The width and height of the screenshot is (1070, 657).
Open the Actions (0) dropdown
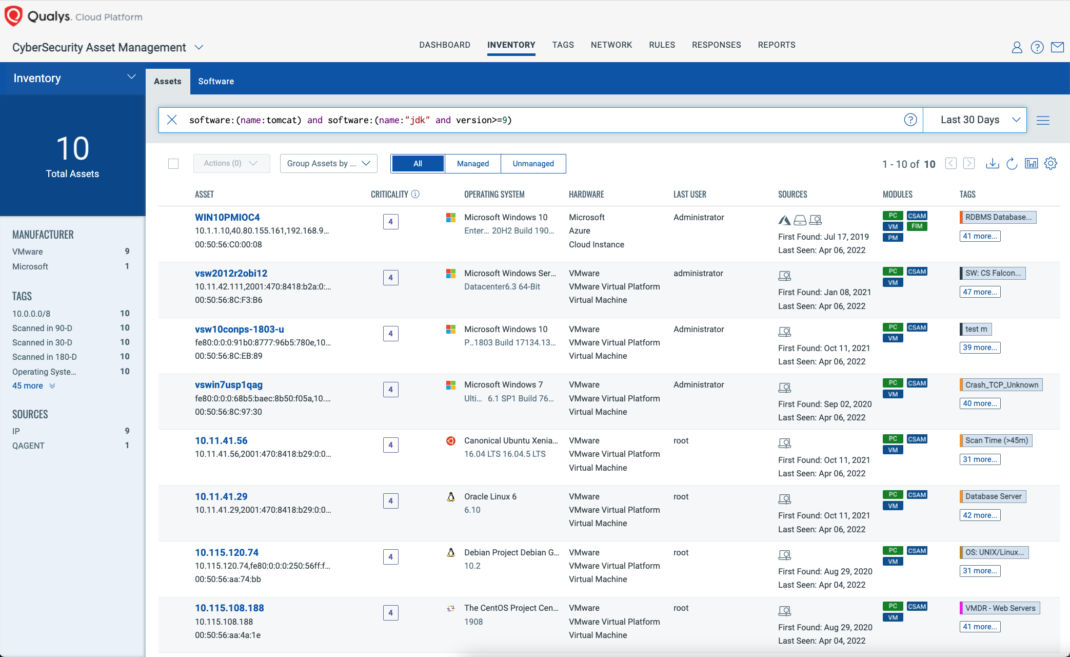click(231, 164)
